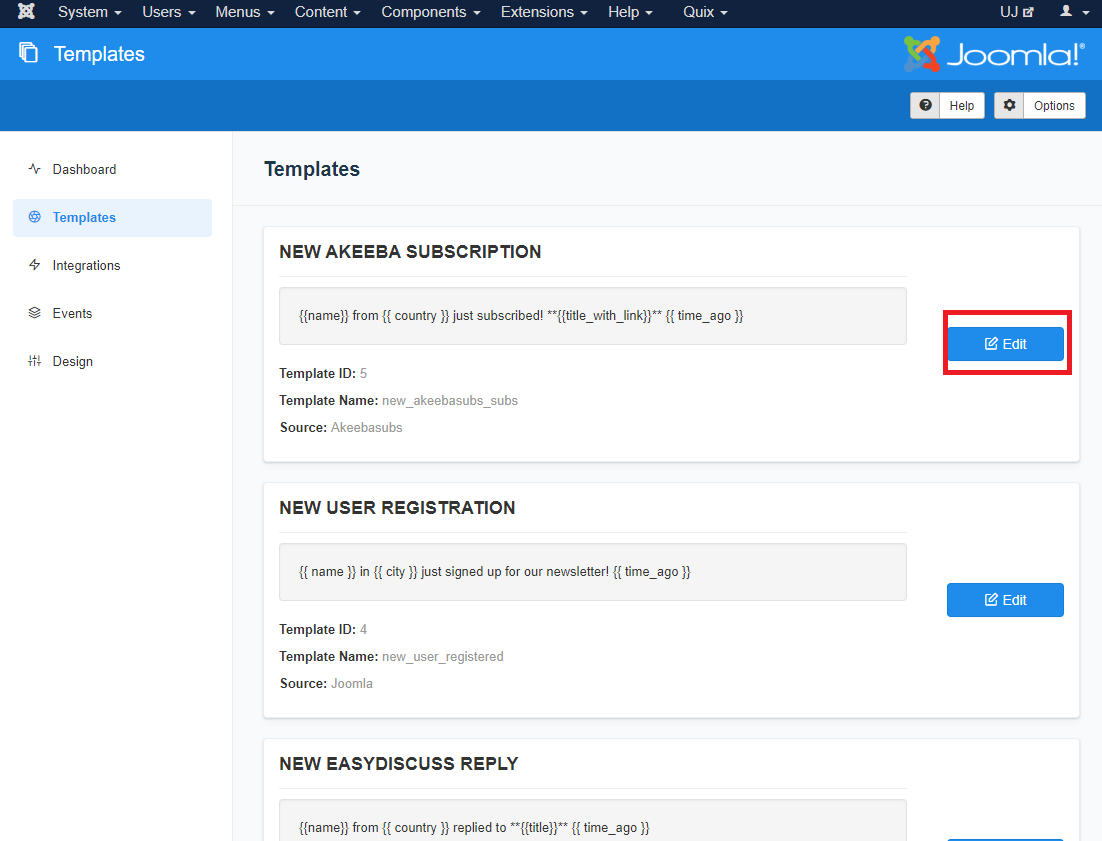Open the user account dropdown icon
The width and height of the screenshot is (1102, 841).
click(1075, 11)
